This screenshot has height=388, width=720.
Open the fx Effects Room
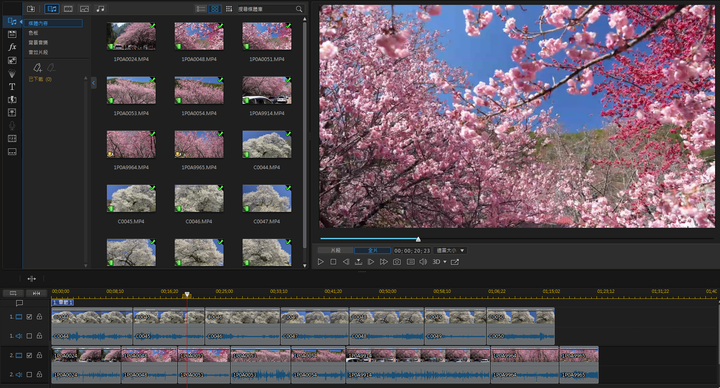click(12, 47)
